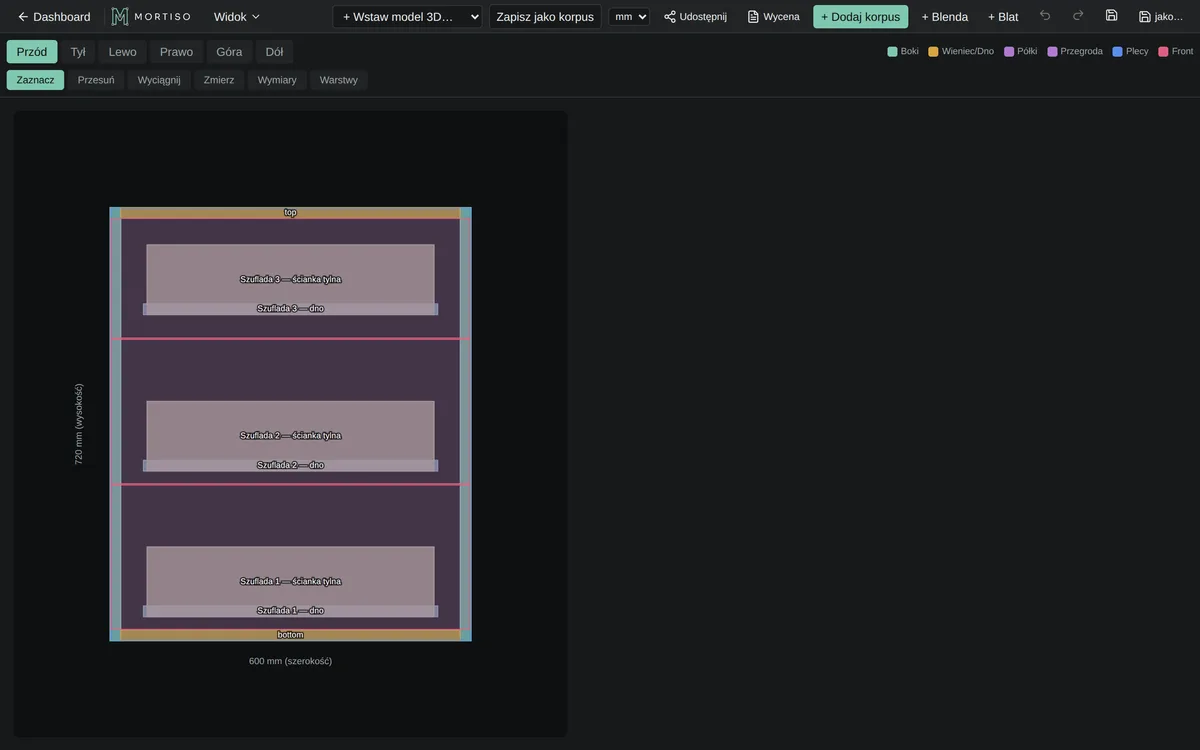Click the save-as 'jako...' icon button
This screenshot has width=1200, height=750.
pyautogui.click(x=1160, y=16)
